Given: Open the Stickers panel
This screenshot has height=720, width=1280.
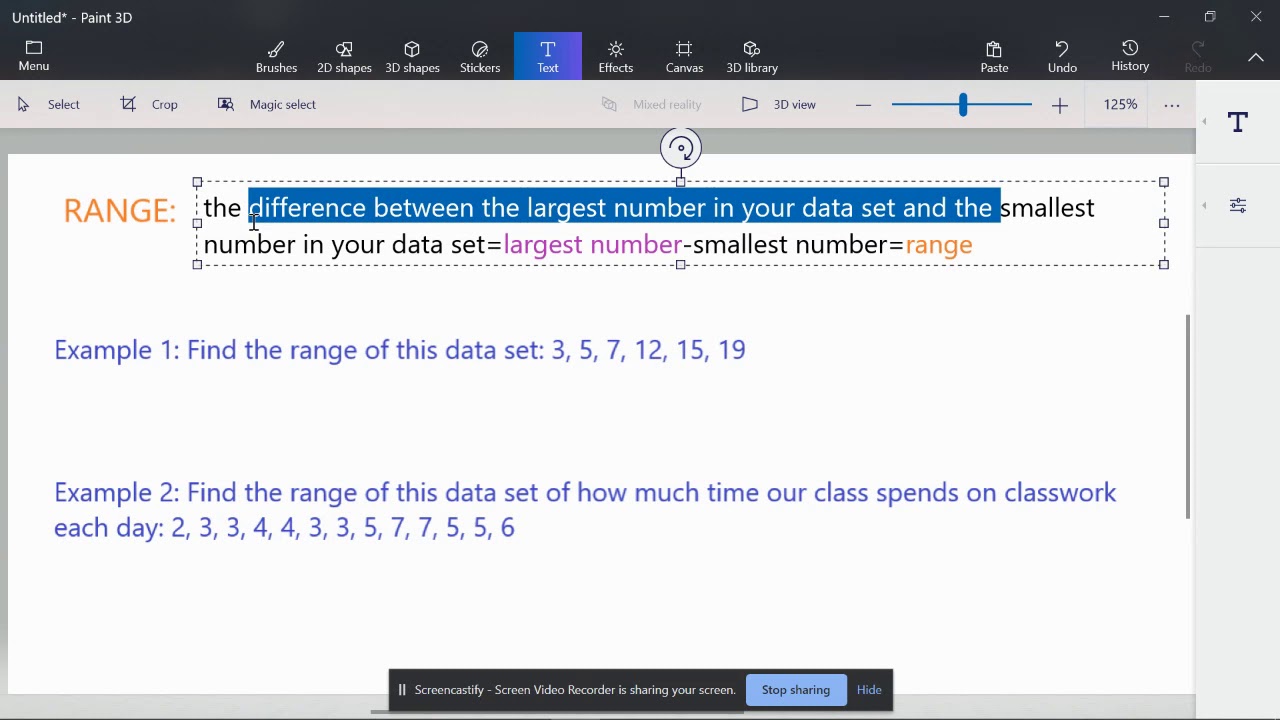Looking at the screenshot, I should coord(480,57).
